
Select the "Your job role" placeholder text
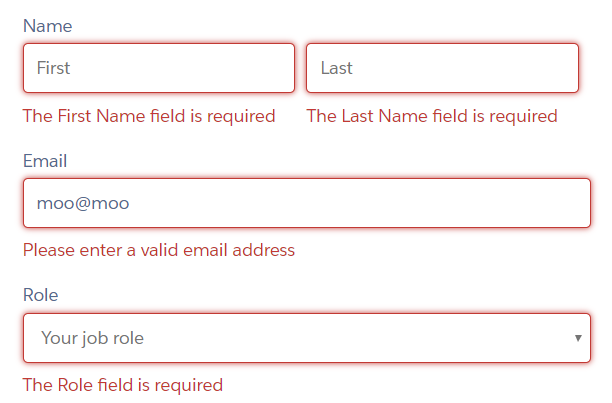click(x=92, y=338)
